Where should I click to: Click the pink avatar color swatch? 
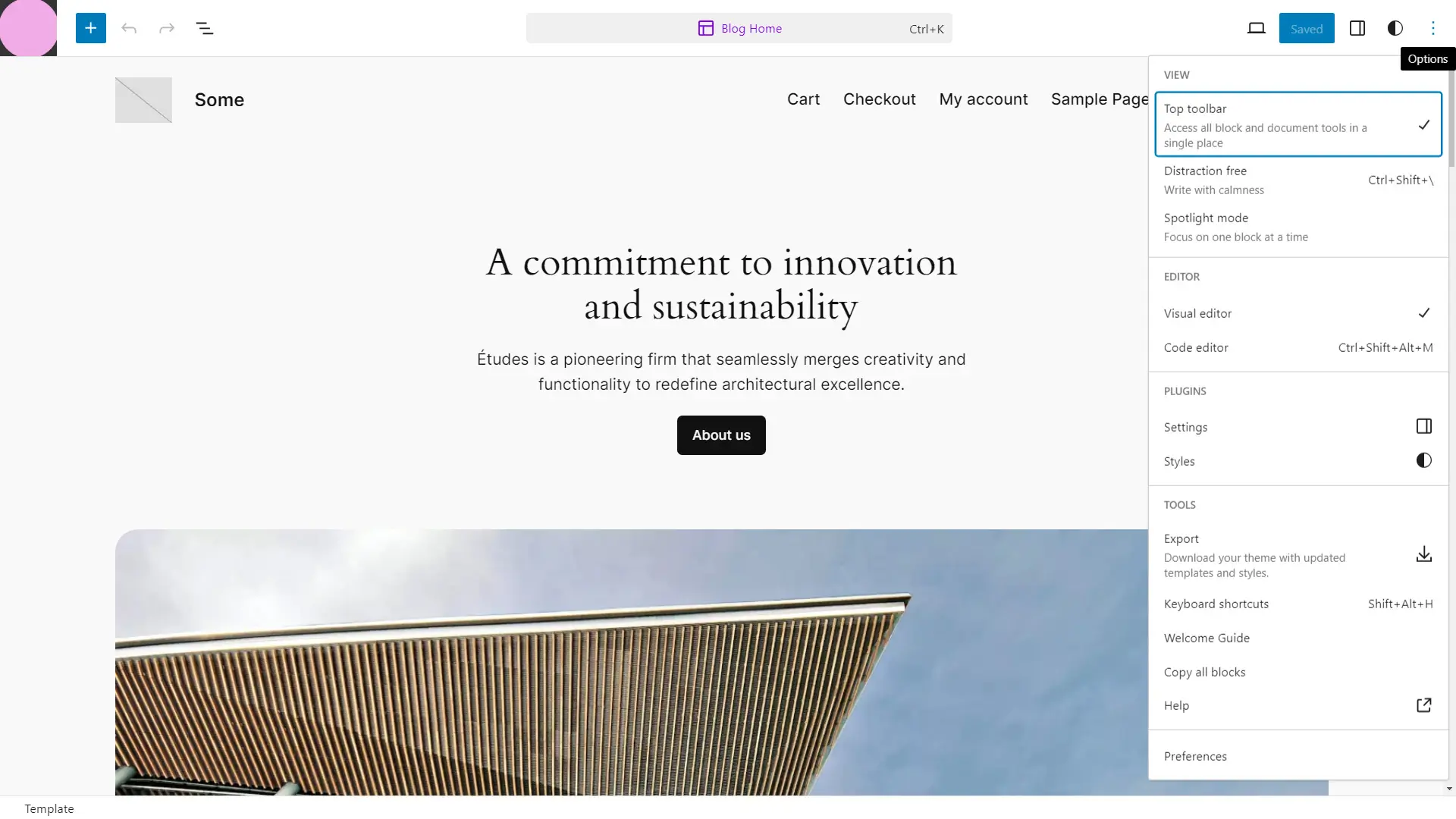coord(28,28)
